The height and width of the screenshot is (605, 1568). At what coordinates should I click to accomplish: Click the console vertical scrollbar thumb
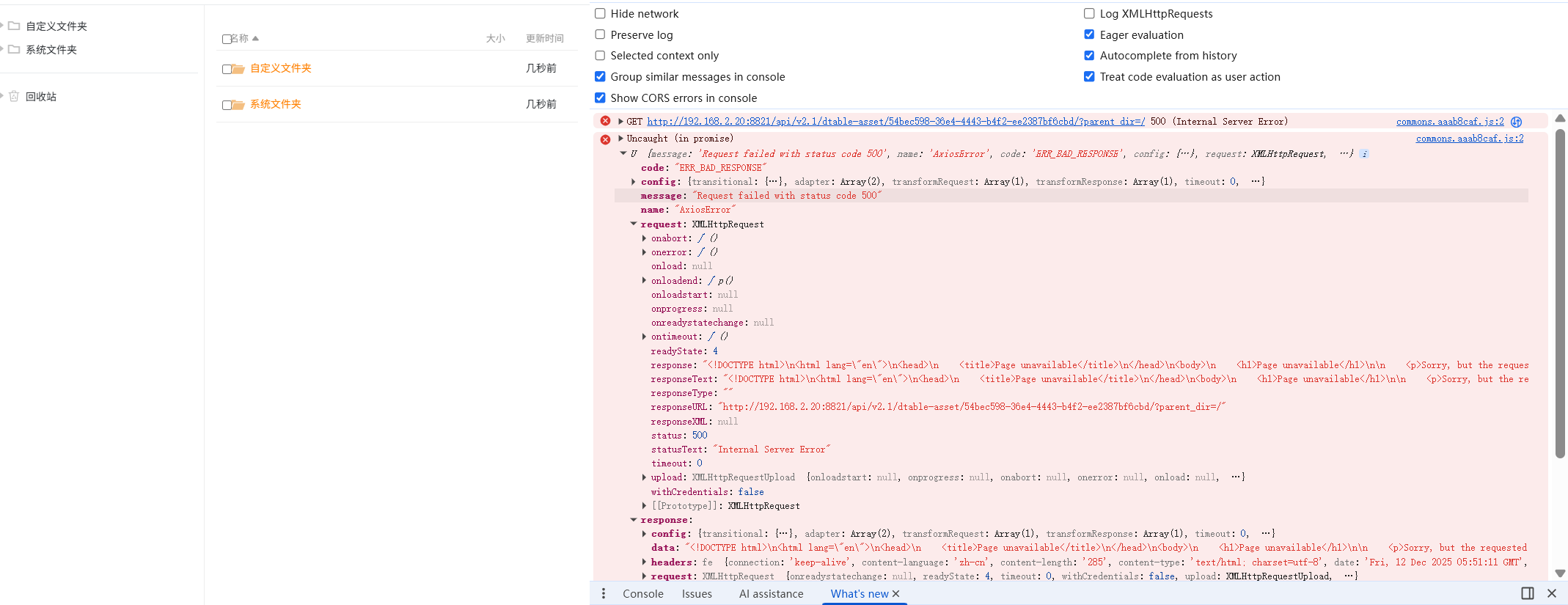coord(1560,293)
